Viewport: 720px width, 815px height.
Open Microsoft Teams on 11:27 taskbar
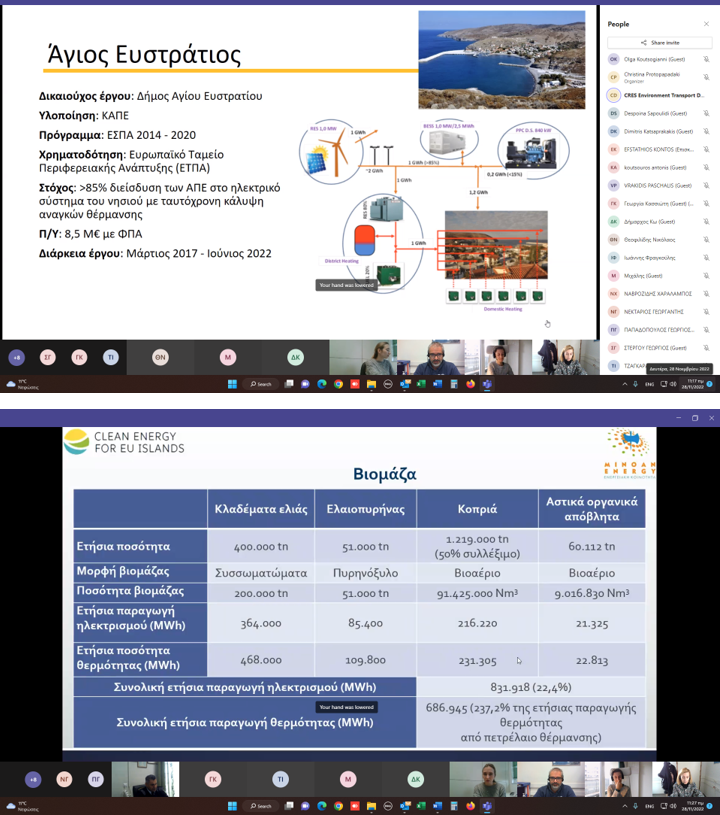tap(487, 806)
